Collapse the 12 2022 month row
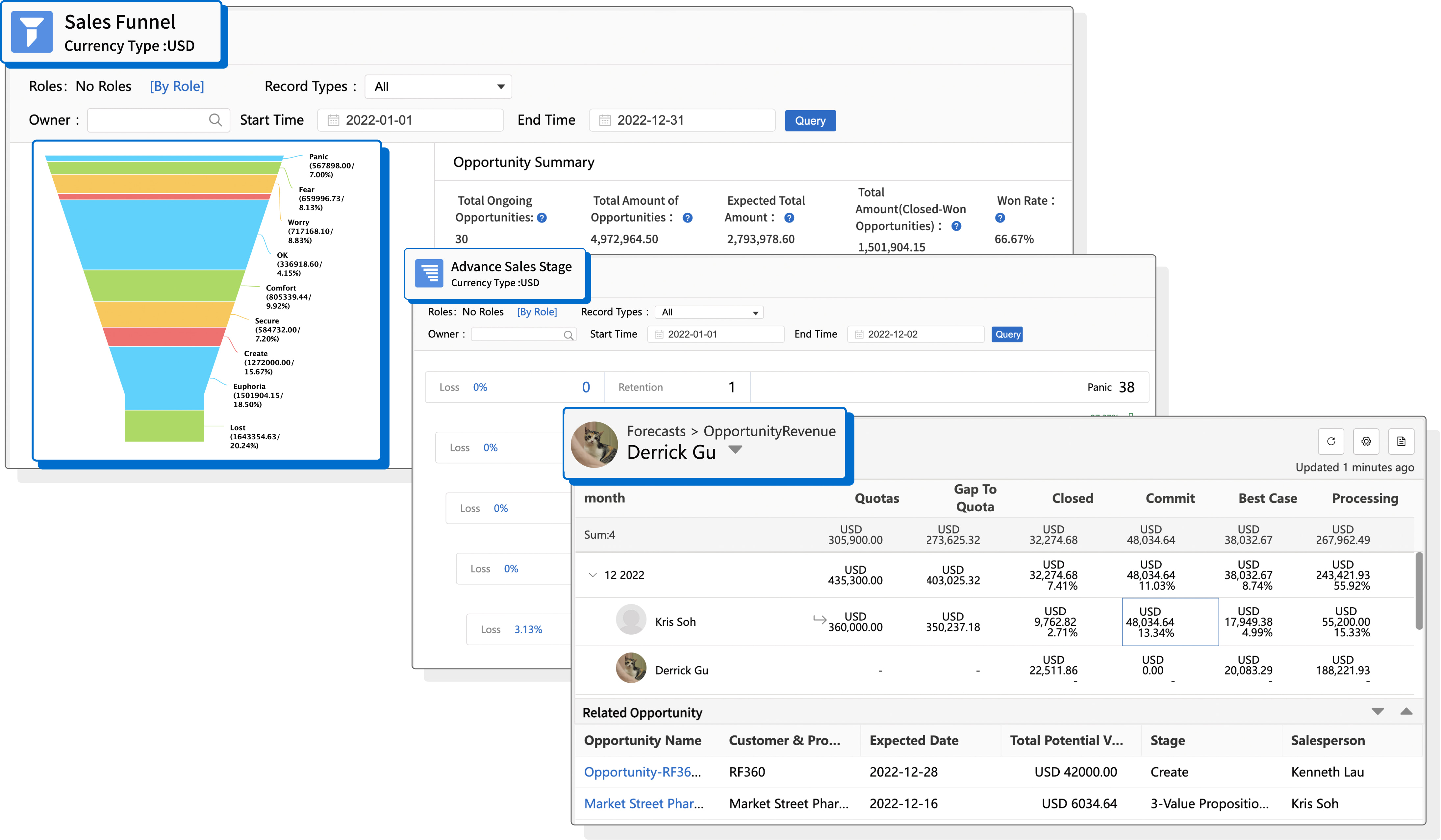This screenshot has width=1441, height=840. click(x=593, y=575)
